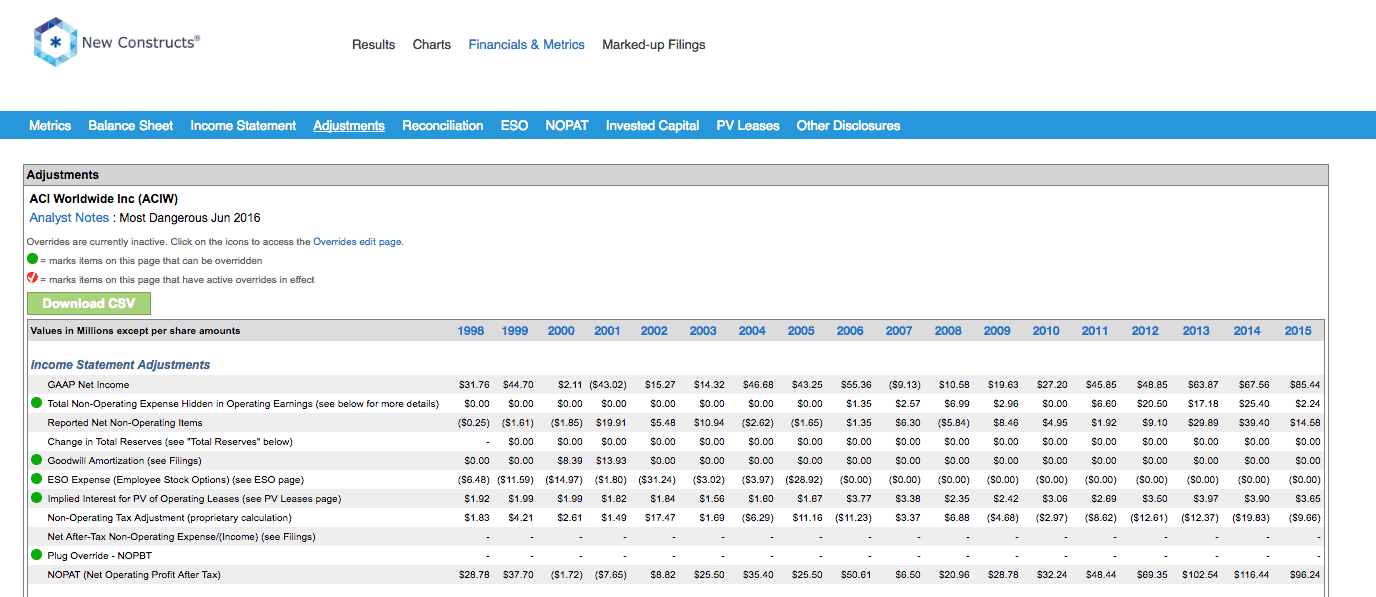Click the 2013 year column header

pos(1196,331)
